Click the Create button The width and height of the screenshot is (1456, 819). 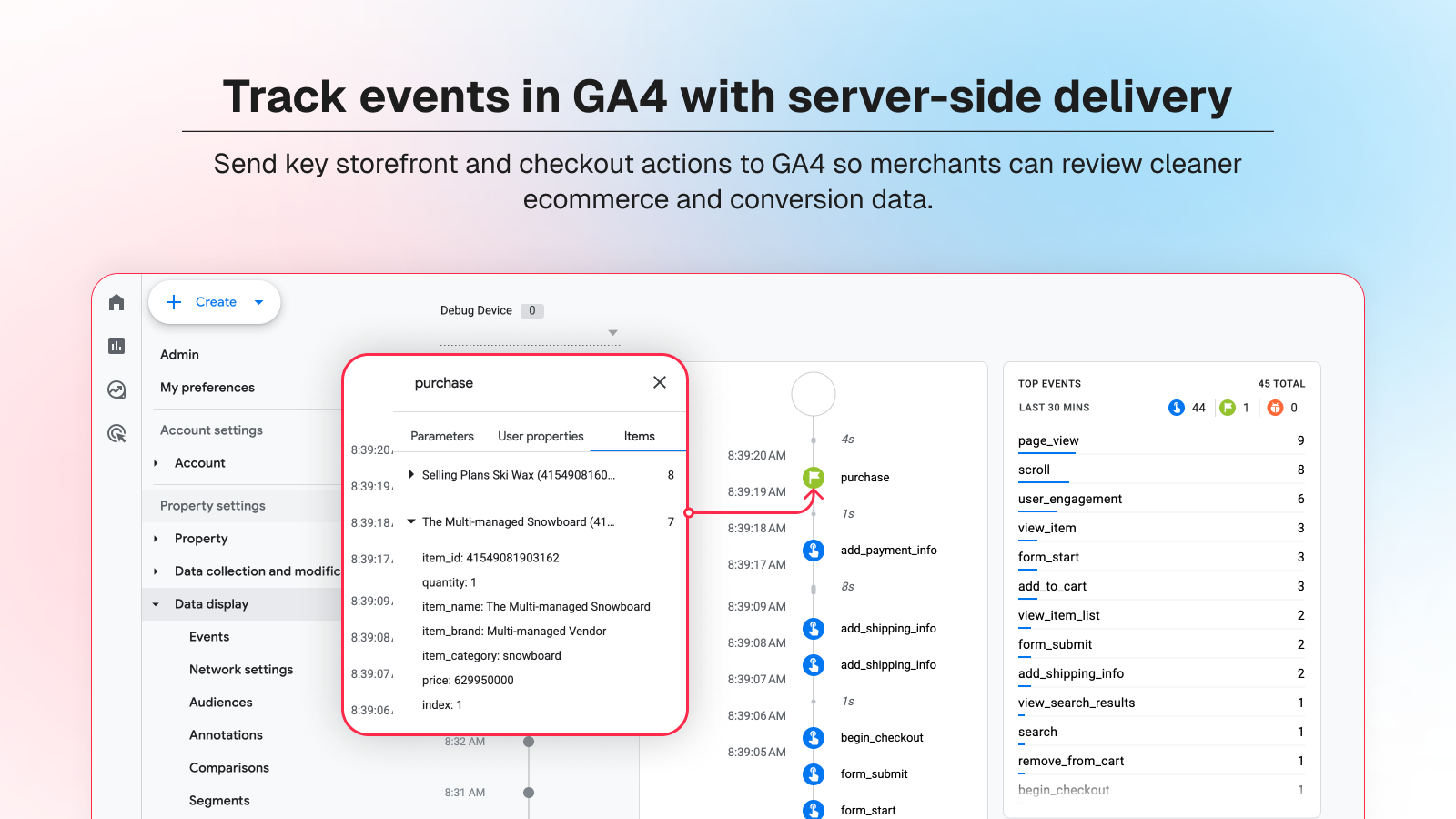(215, 302)
